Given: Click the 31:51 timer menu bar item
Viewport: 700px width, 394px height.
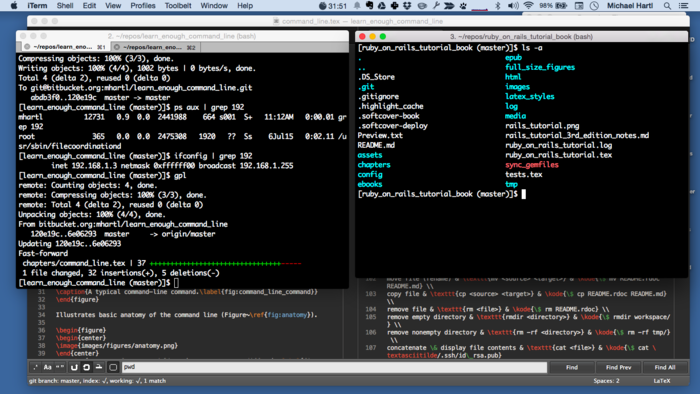Looking at the screenshot, I should 333,6.
